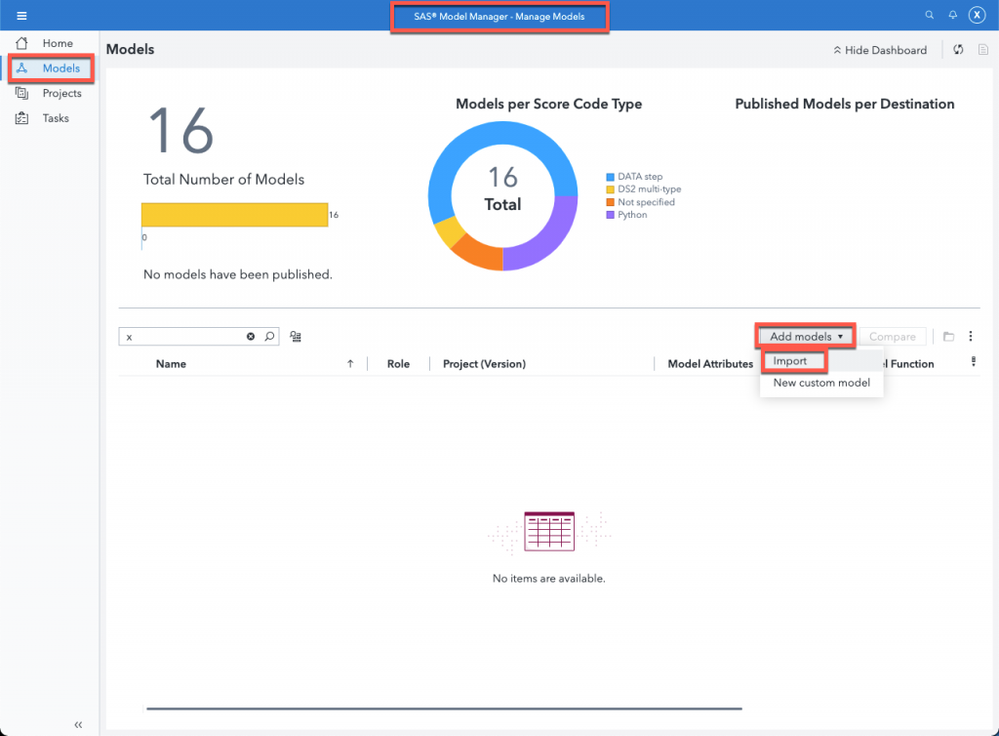The image size is (999, 736).
Task: Click the Home house icon
Action: point(22,43)
